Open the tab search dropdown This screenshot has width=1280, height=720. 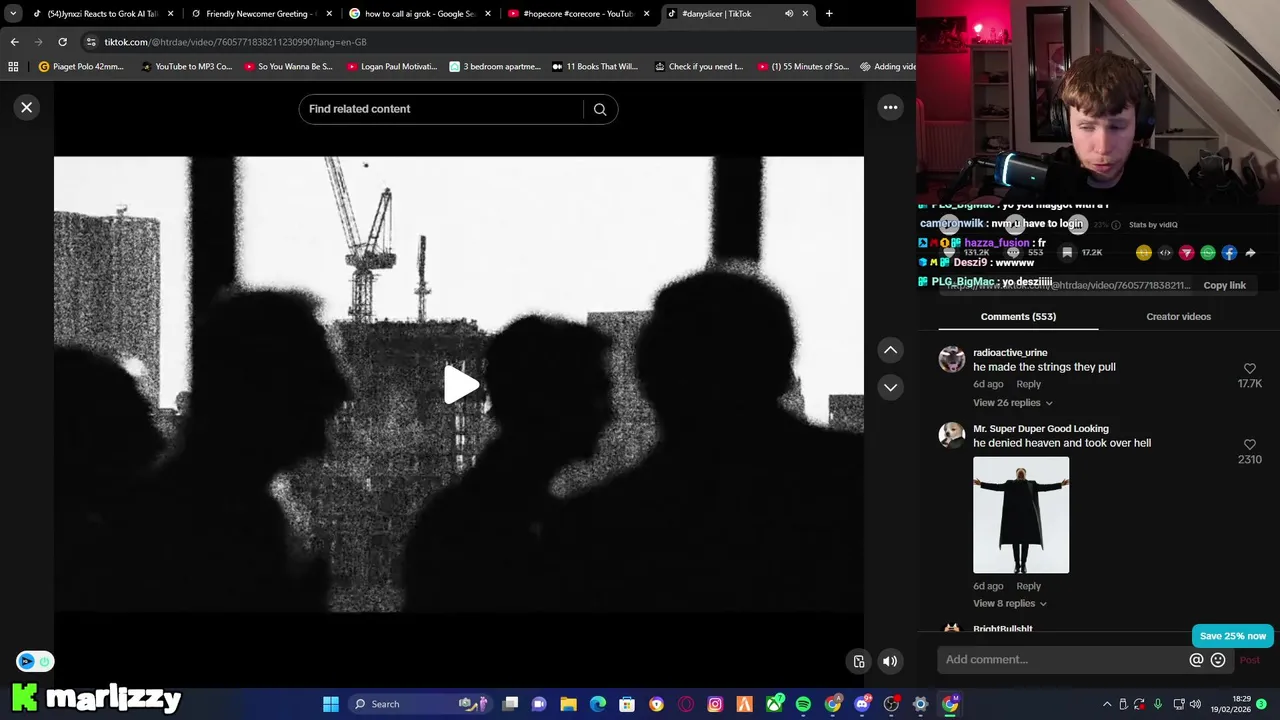[13, 14]
